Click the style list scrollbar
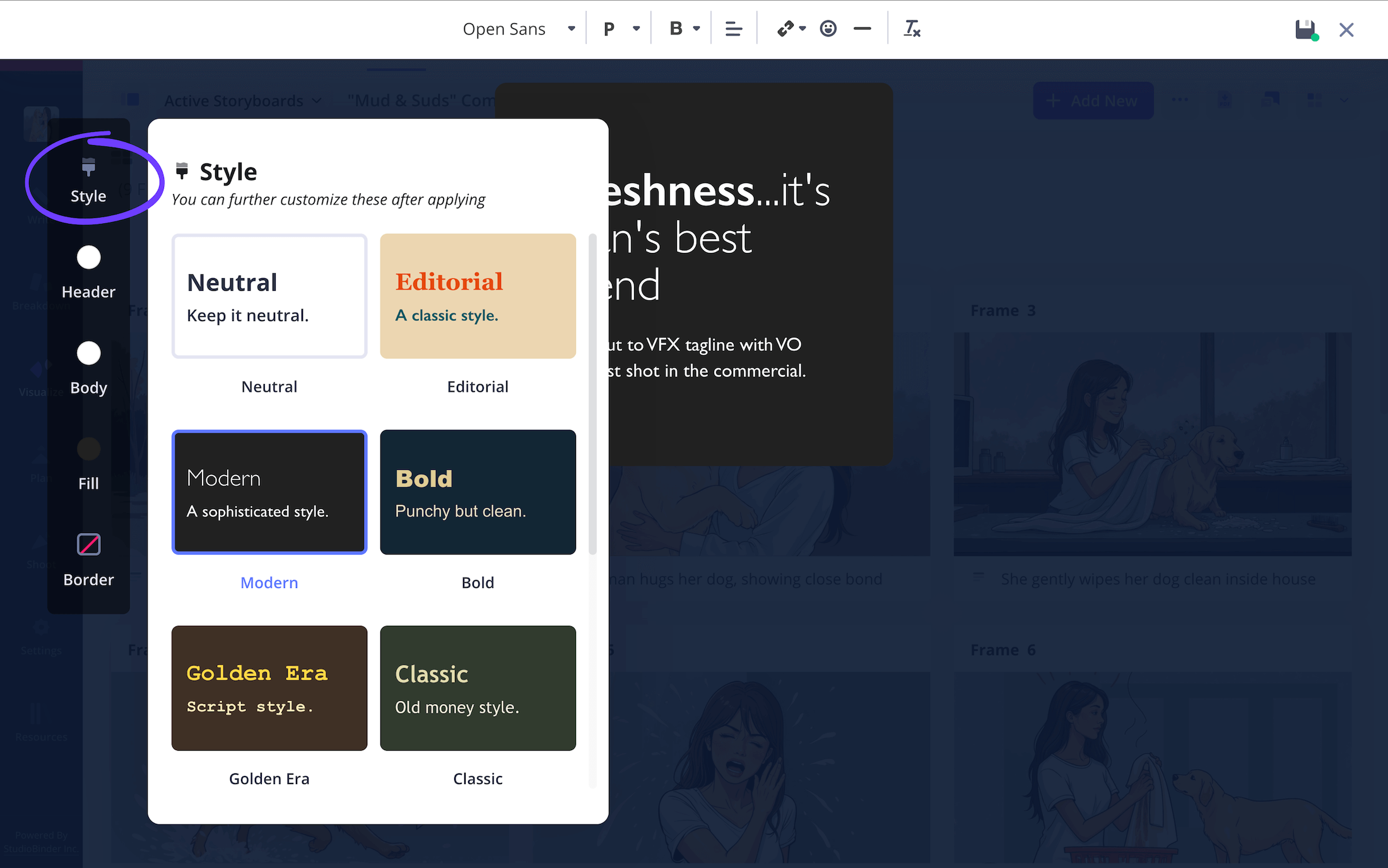The image size is (1388, 868). [x=592, y=394]
